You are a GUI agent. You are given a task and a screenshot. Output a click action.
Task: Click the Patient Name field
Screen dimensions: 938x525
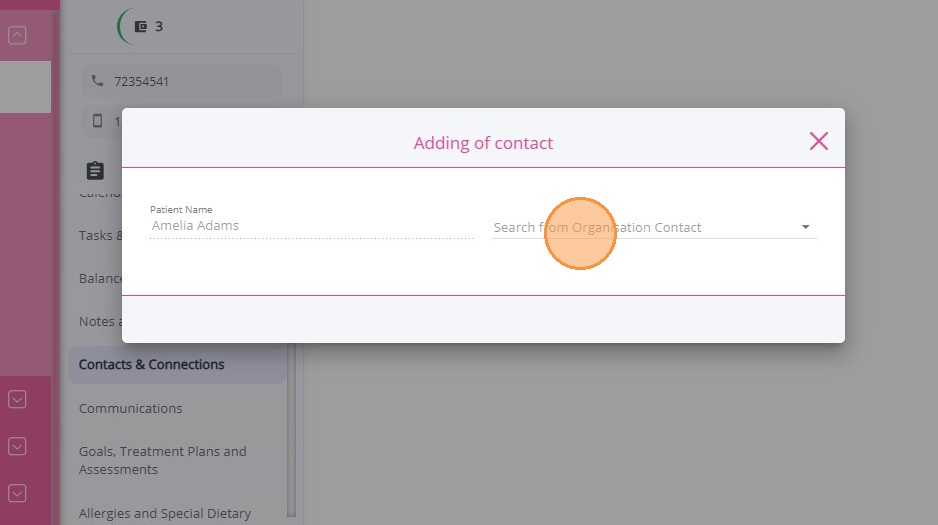[x=311, y=226]
